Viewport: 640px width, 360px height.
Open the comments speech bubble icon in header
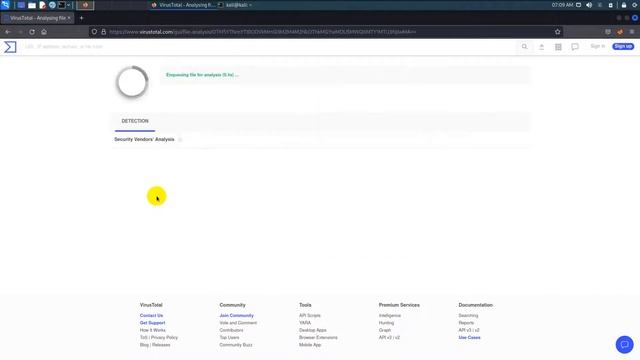575,47
